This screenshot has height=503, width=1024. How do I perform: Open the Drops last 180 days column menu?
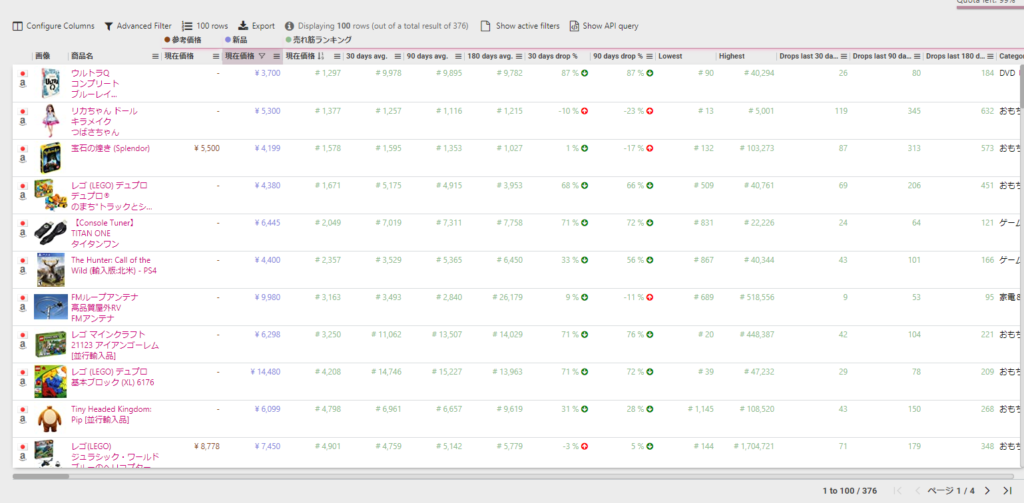click(x=990, y=56)
